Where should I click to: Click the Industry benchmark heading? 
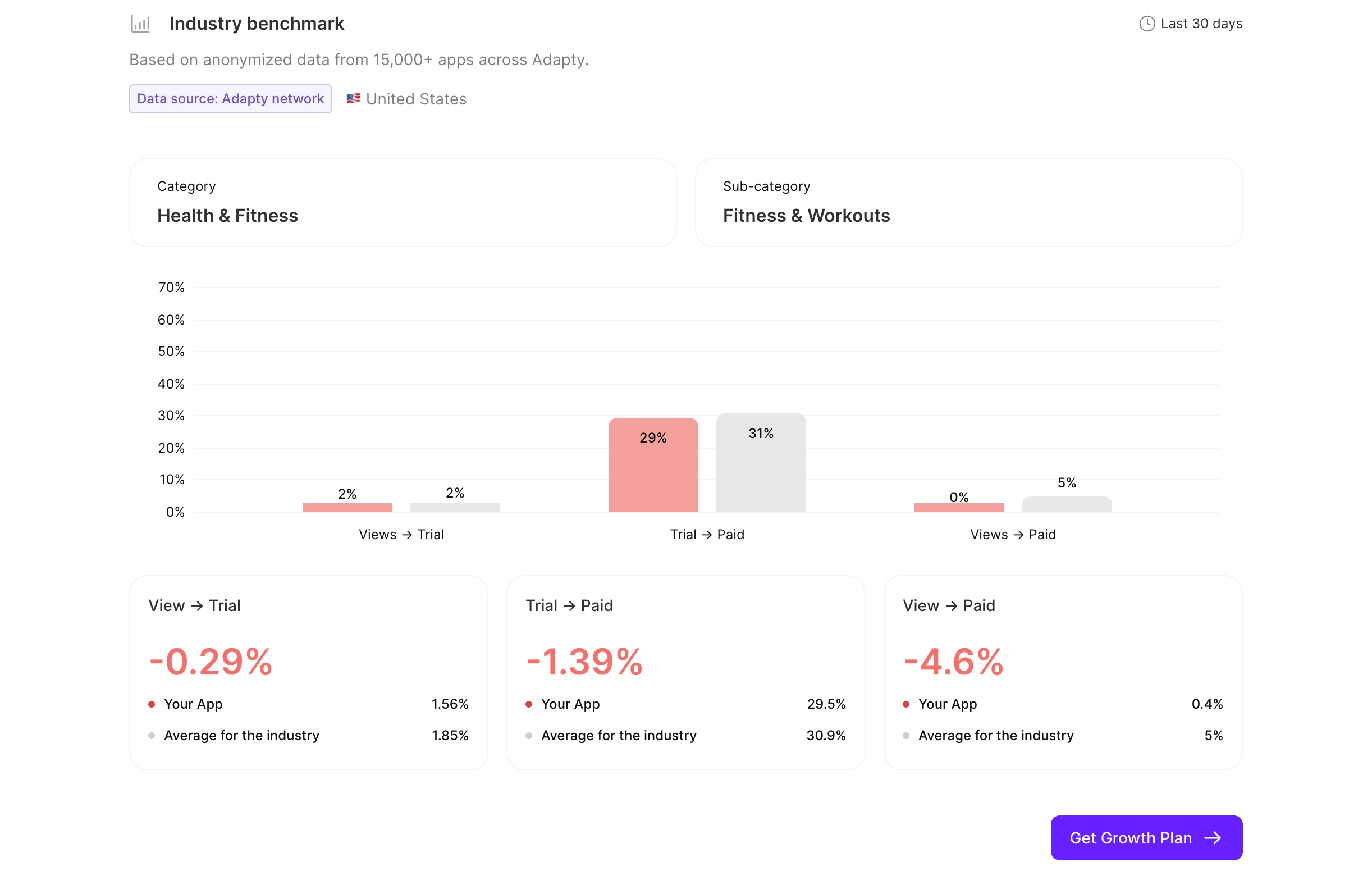click(x=257, y=24)
